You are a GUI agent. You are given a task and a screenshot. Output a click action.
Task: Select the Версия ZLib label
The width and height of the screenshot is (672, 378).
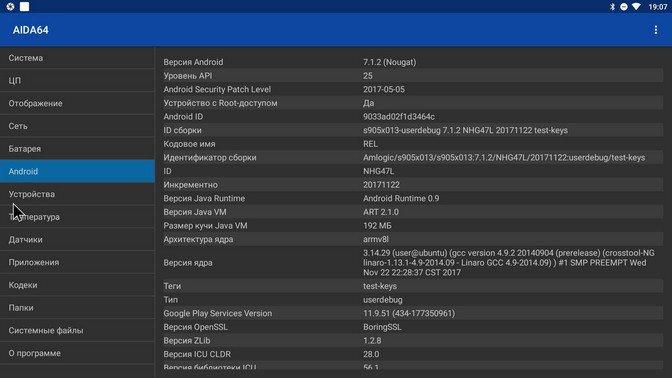coord(187,341)
